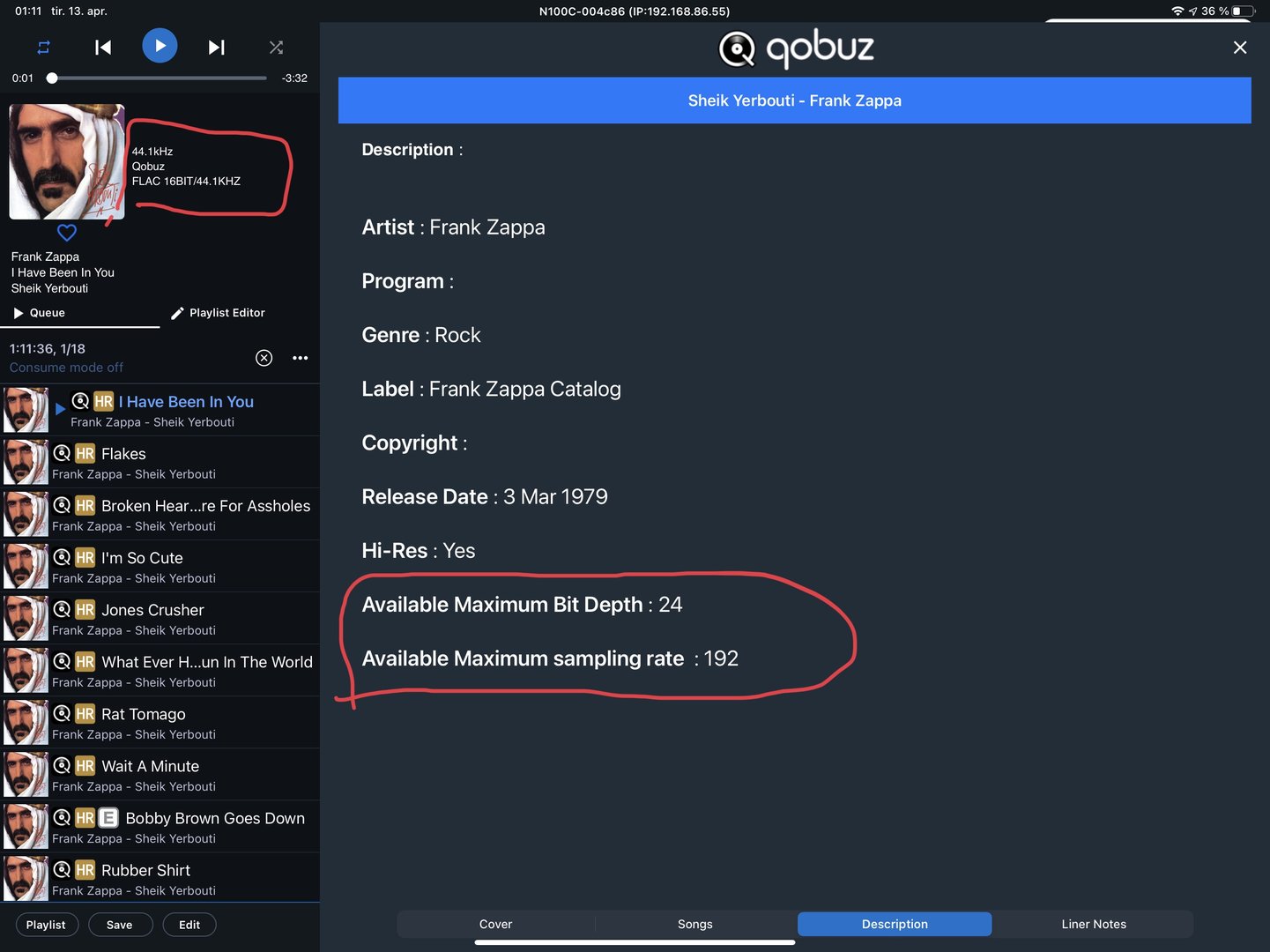Click the Wi-Fi status icon

click(x=1177, y=11)
